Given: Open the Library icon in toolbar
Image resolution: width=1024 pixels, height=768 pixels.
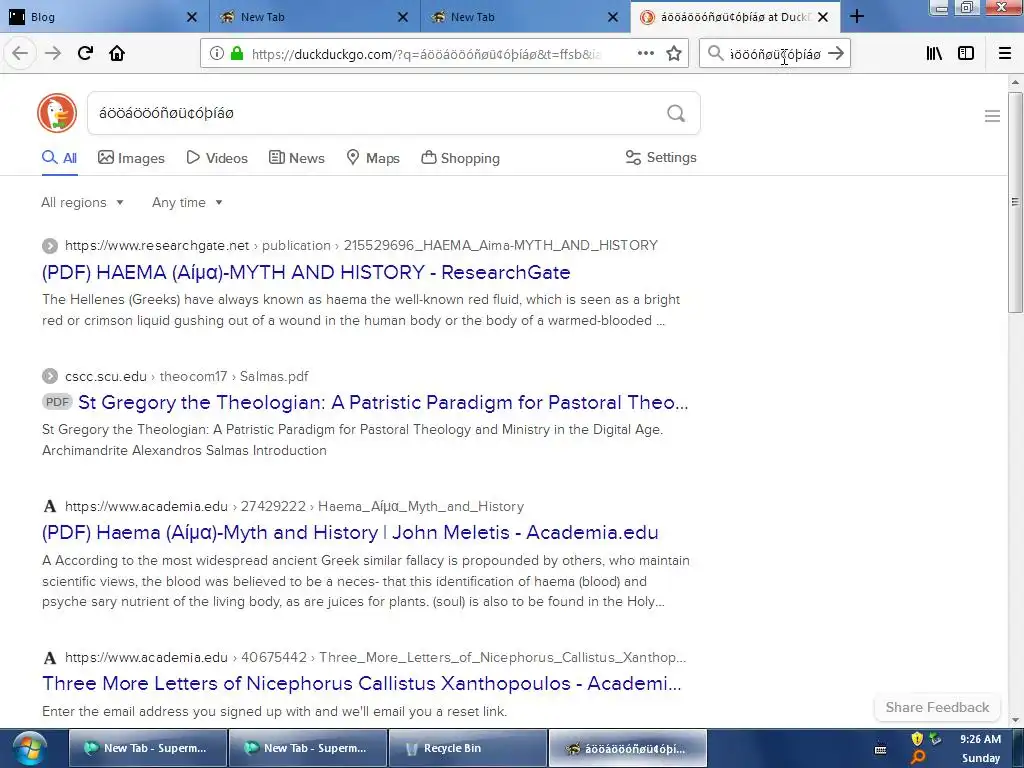Looking at the screenshot, I should [x=934, y=54].
